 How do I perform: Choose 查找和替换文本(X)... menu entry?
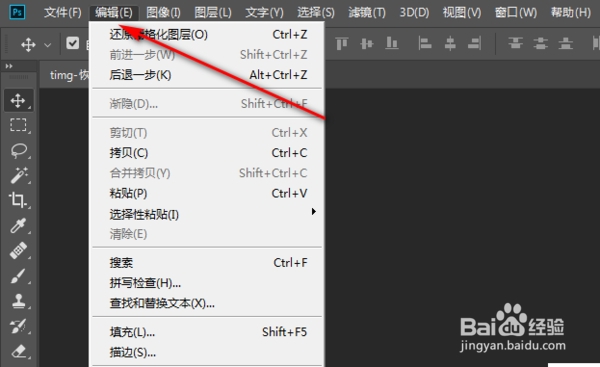pos(207,303)
